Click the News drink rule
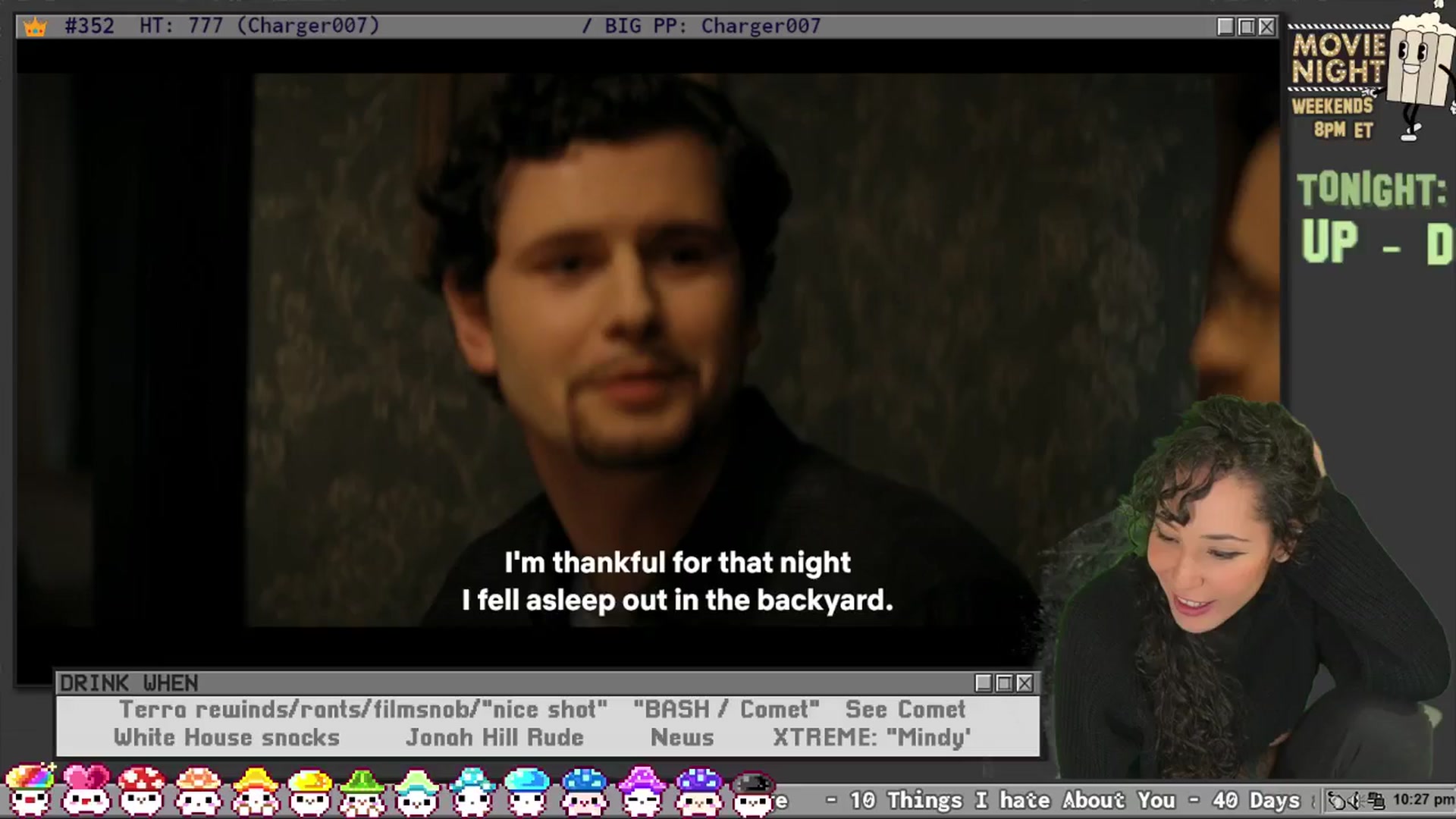Viewport: 1456px width, 819px height. pyautogui.click(x=682, y=738)
